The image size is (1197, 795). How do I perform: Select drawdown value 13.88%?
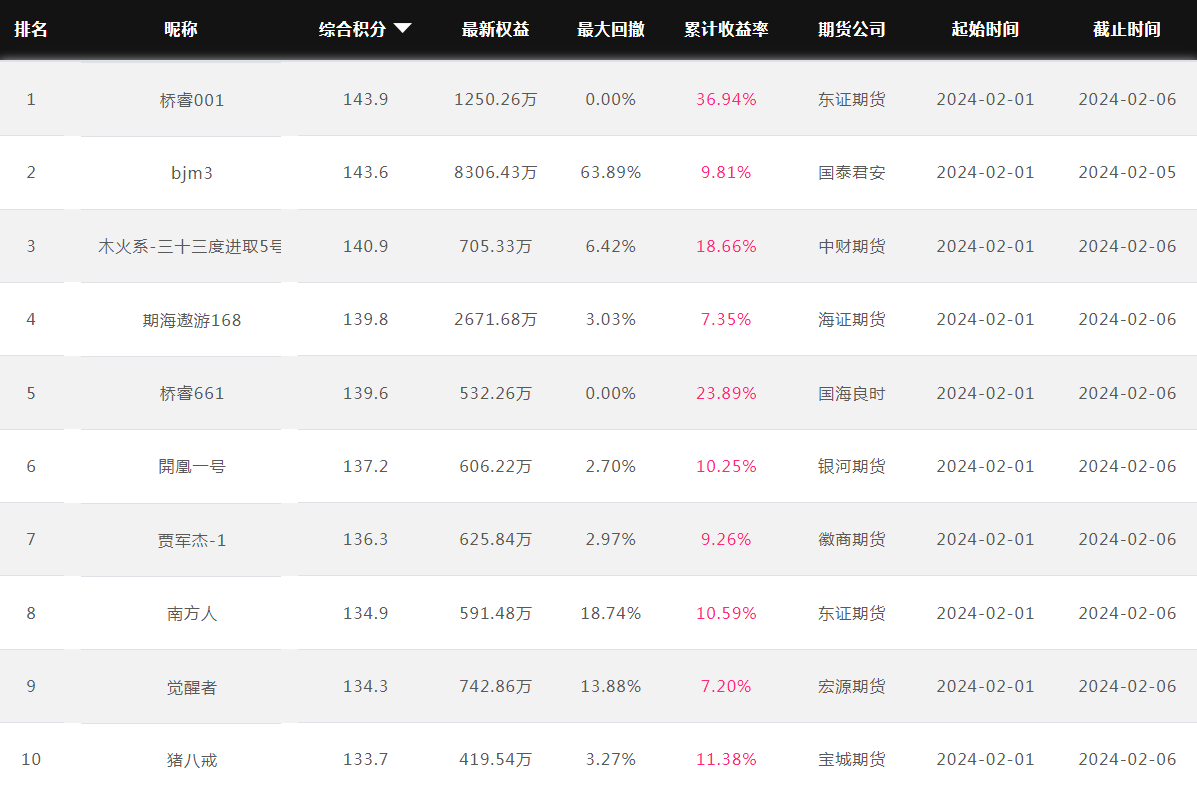(611, 686)
